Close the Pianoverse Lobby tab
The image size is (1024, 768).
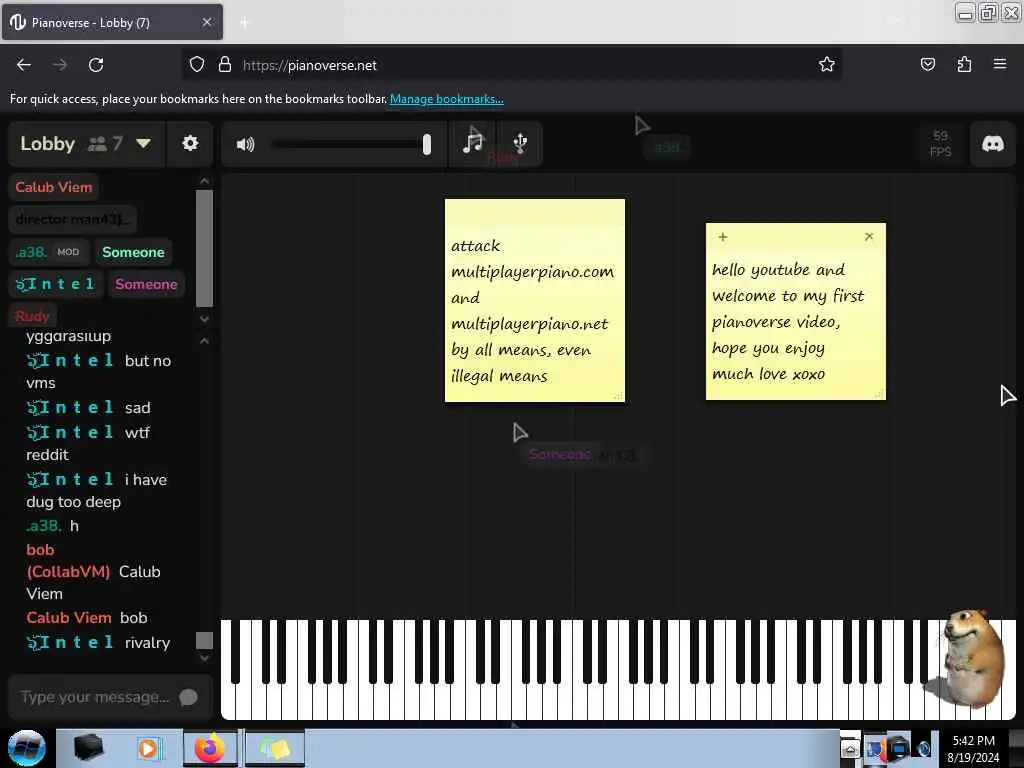pyautogui.click(x=207, y=22)
